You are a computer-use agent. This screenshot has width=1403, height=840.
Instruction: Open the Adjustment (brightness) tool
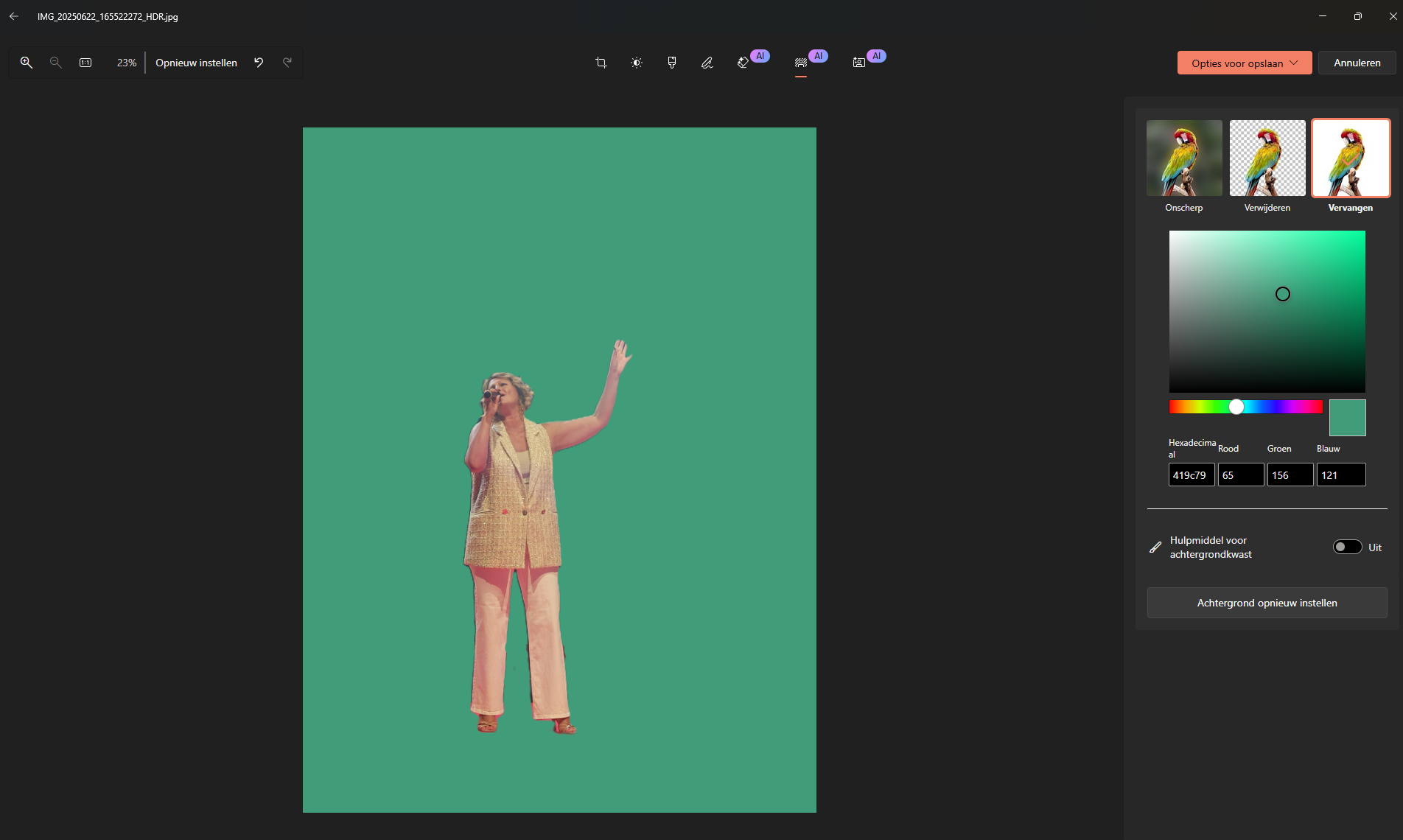[x=636, y=63]
